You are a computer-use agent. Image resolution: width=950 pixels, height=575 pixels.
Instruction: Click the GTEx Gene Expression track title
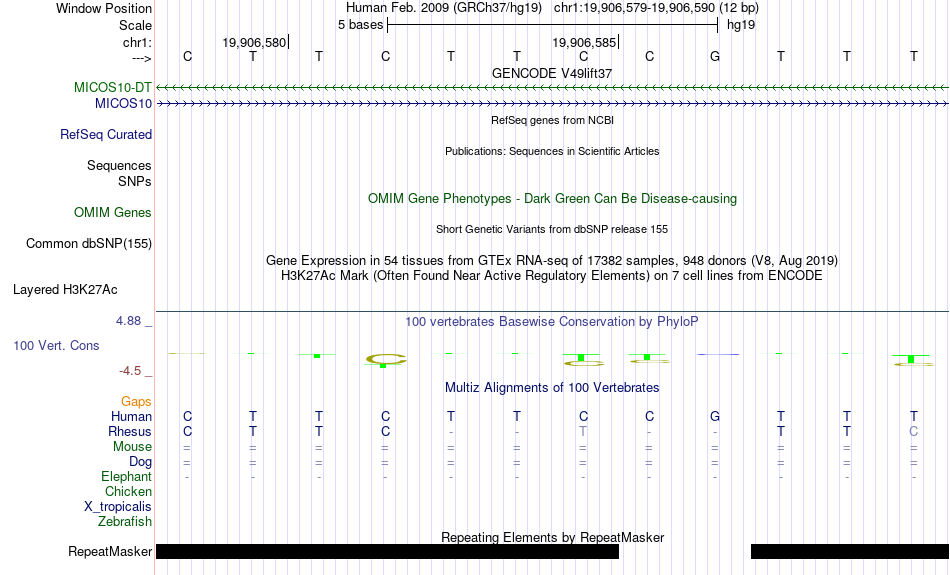click(552, 261)
